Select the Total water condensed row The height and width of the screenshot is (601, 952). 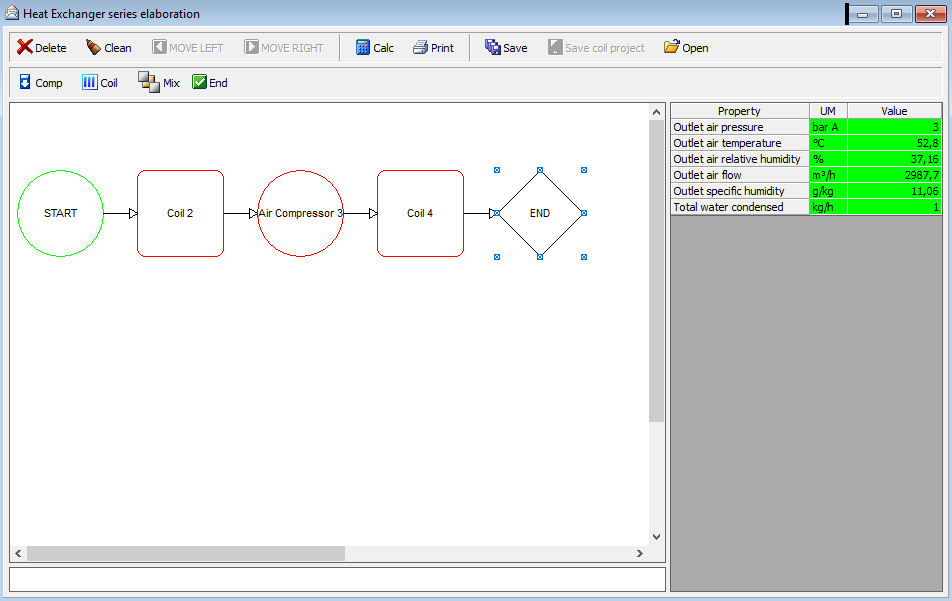pos(806,207)
